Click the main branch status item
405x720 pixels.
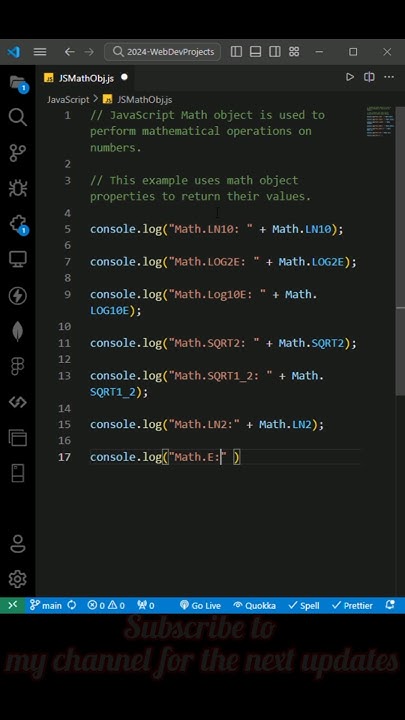point(45,606)
